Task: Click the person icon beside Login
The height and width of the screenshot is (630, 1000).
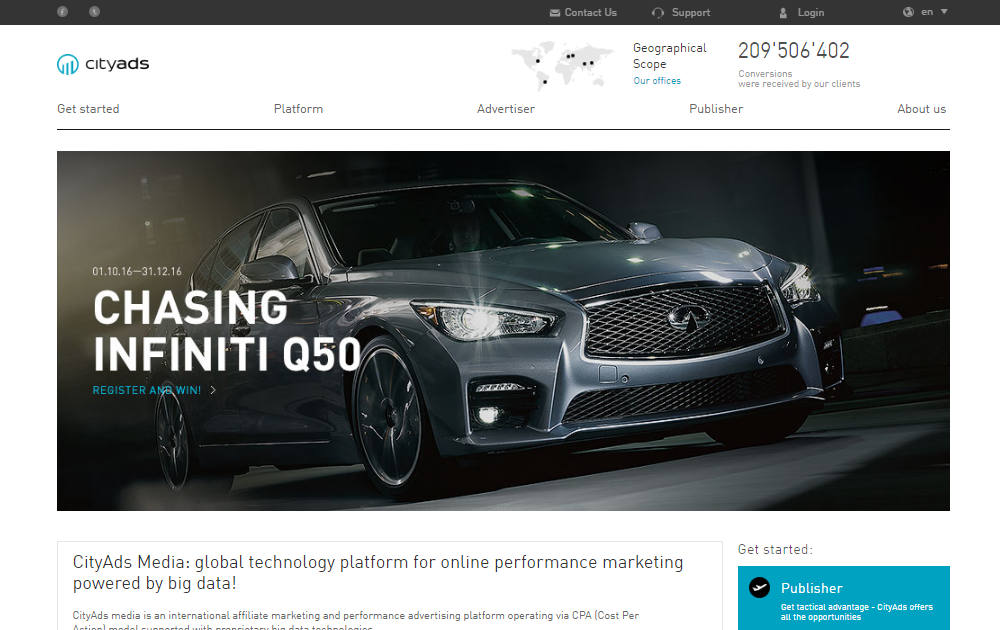Action: pos(783,13)
